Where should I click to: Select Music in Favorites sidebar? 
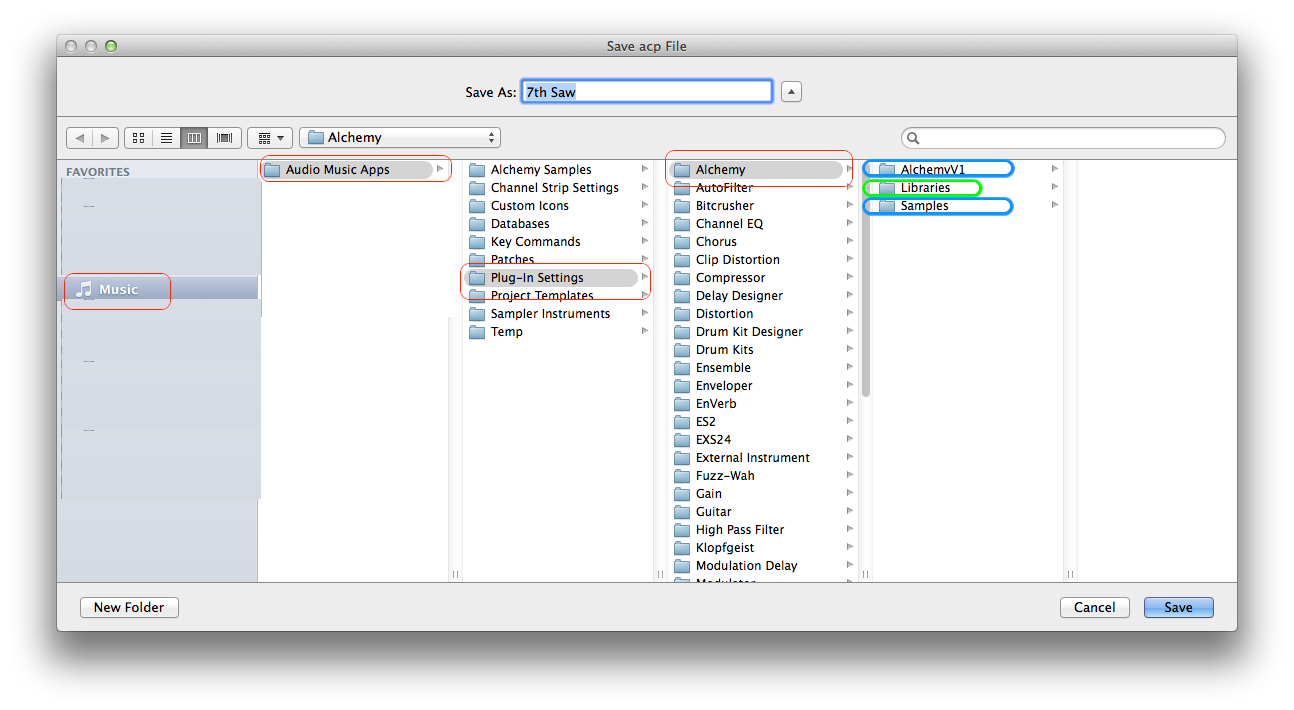158,289
